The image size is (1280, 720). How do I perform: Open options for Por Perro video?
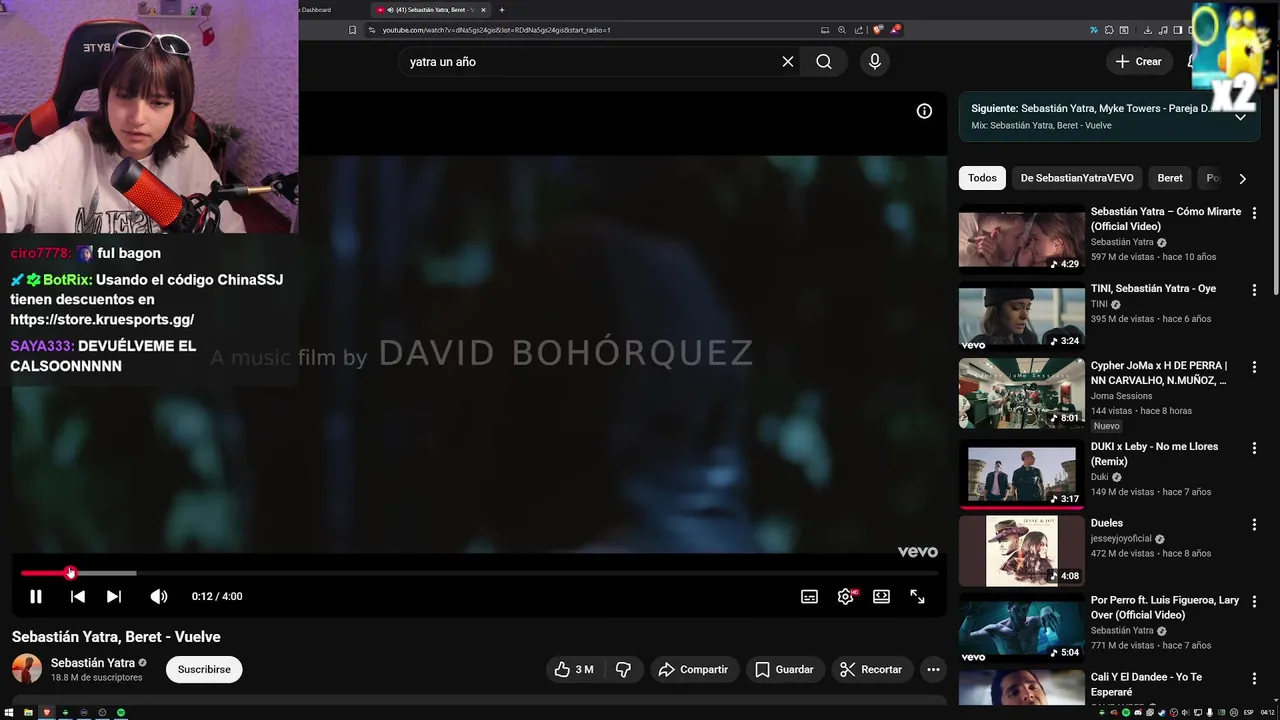pos(1254,602)
